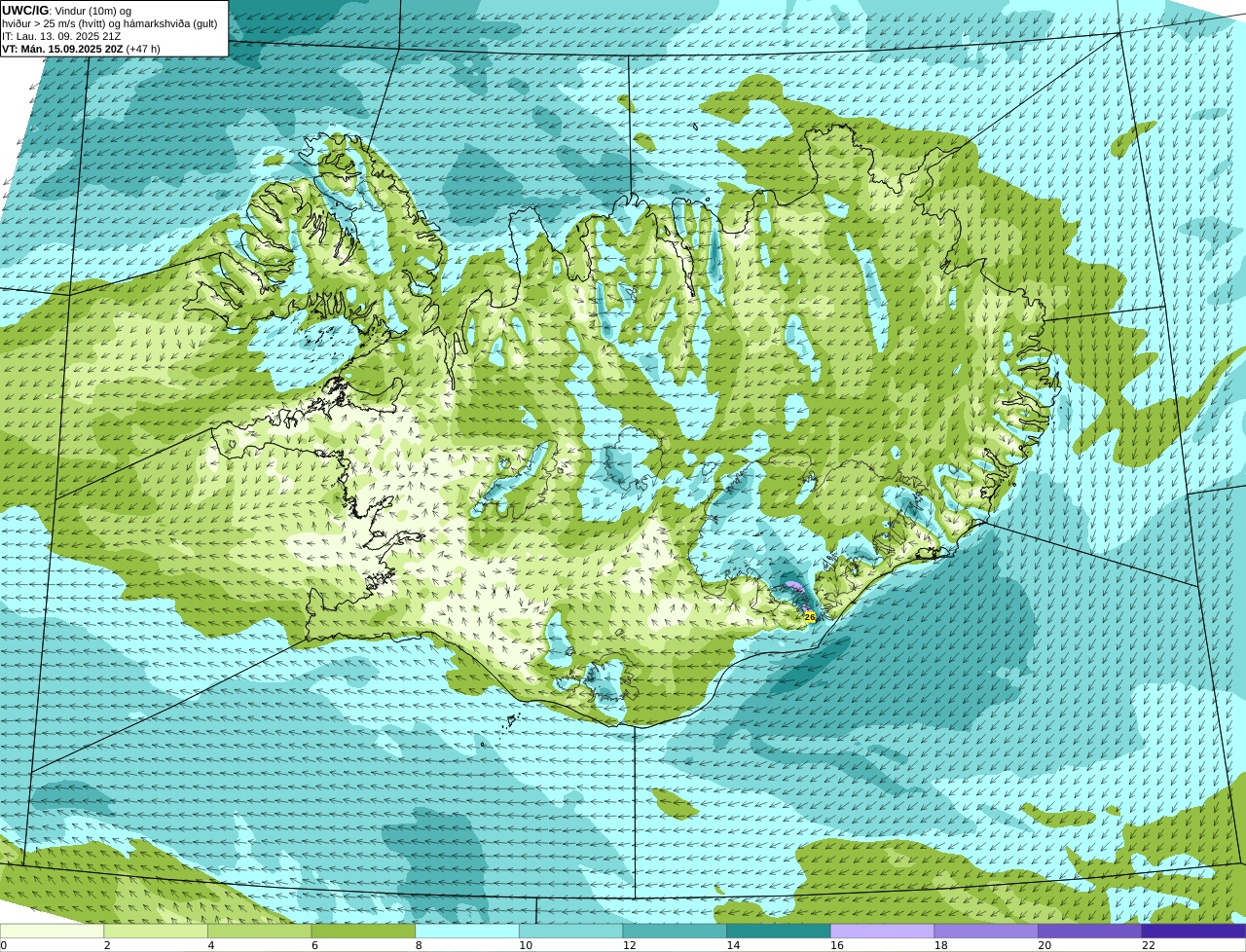Image resolution: width=1246 pixels, height=952 pixels.
Task: Click the purple strong-wind patch beside the 26 marker
Action: coord(795,589)
